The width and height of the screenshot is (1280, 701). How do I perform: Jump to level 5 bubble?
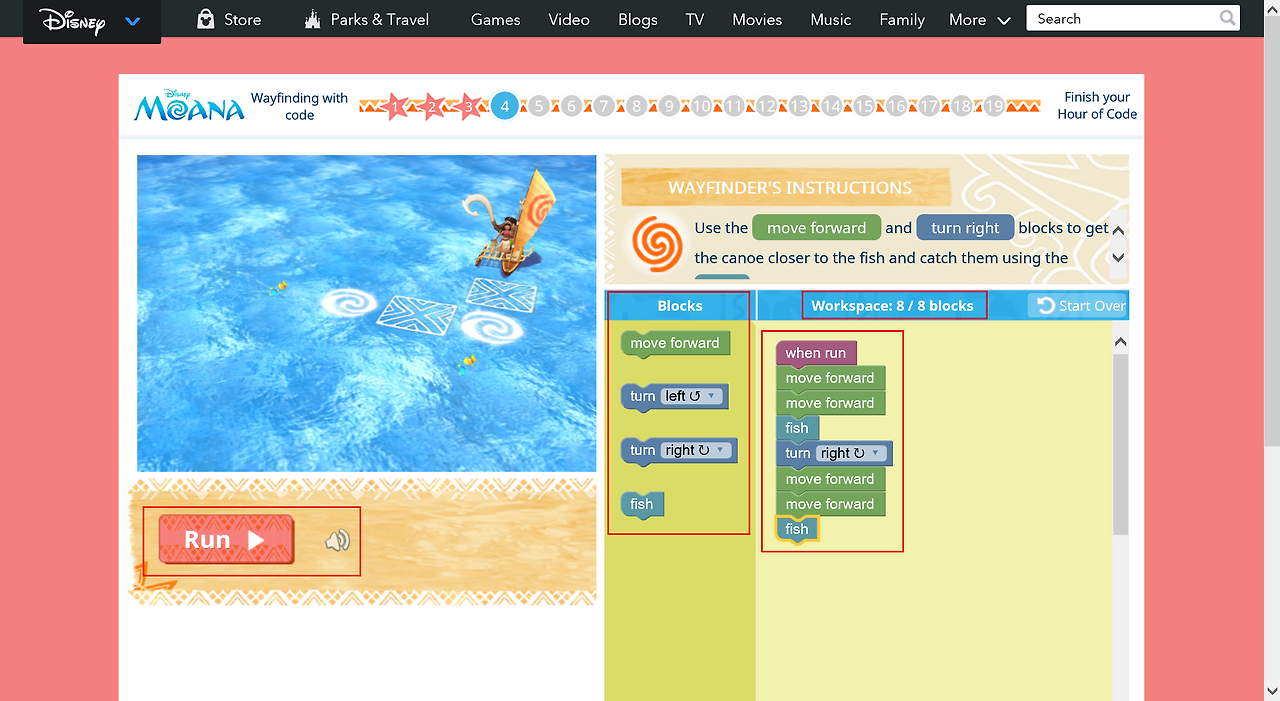(538, 106)
